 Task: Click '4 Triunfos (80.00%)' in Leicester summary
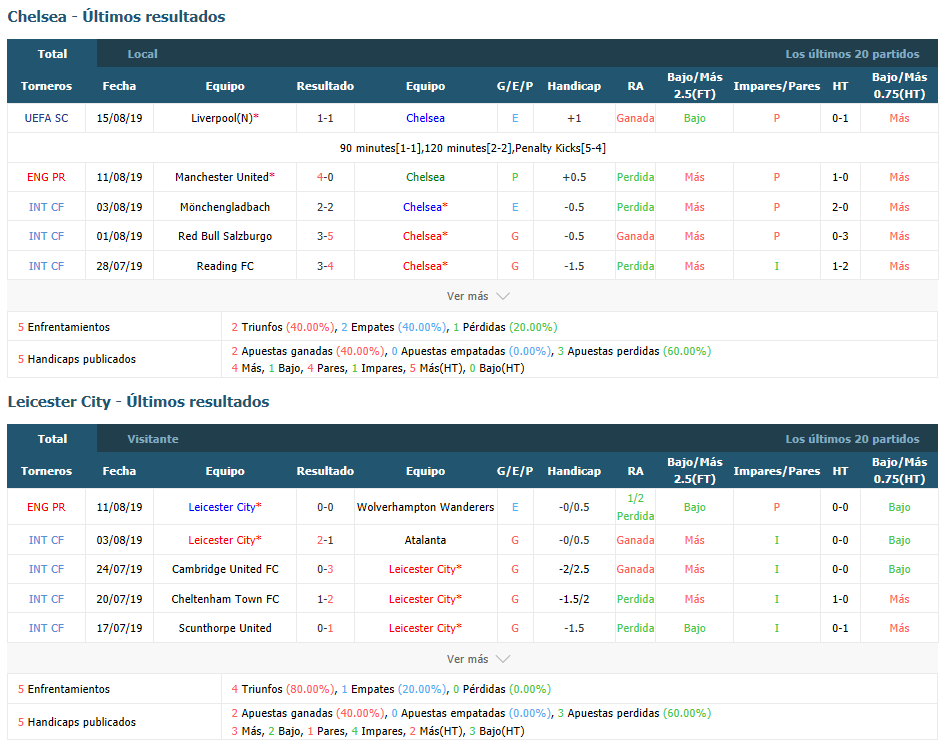pyautogui.click(x=283, y=688)
